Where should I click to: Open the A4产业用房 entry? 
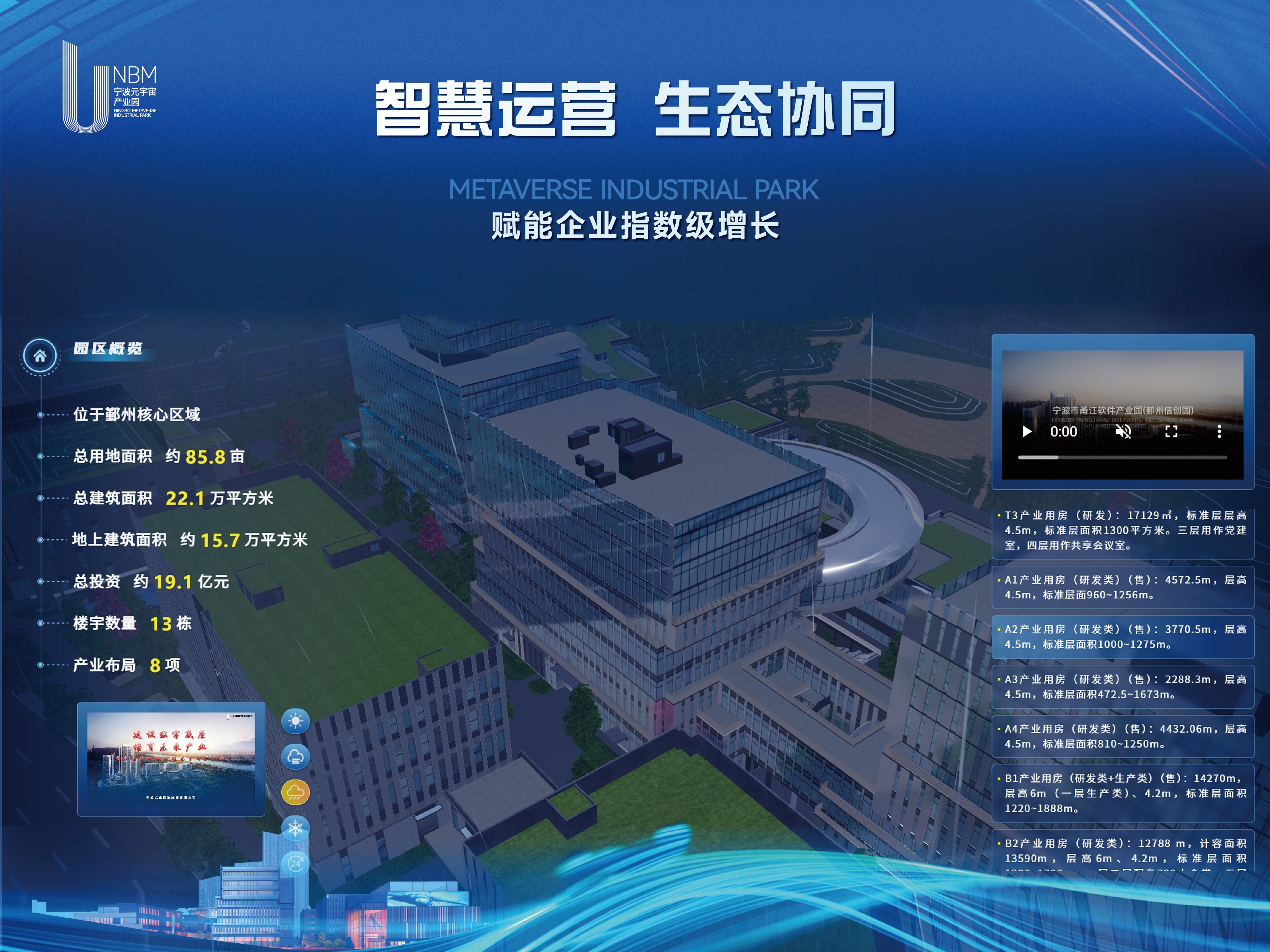1122,736
